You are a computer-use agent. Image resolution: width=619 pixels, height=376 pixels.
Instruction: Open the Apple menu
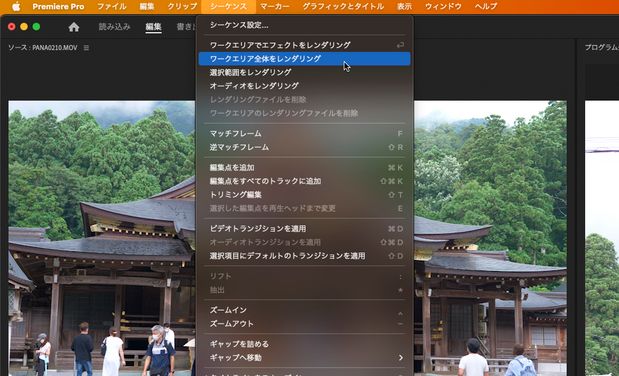pos(16,7)
